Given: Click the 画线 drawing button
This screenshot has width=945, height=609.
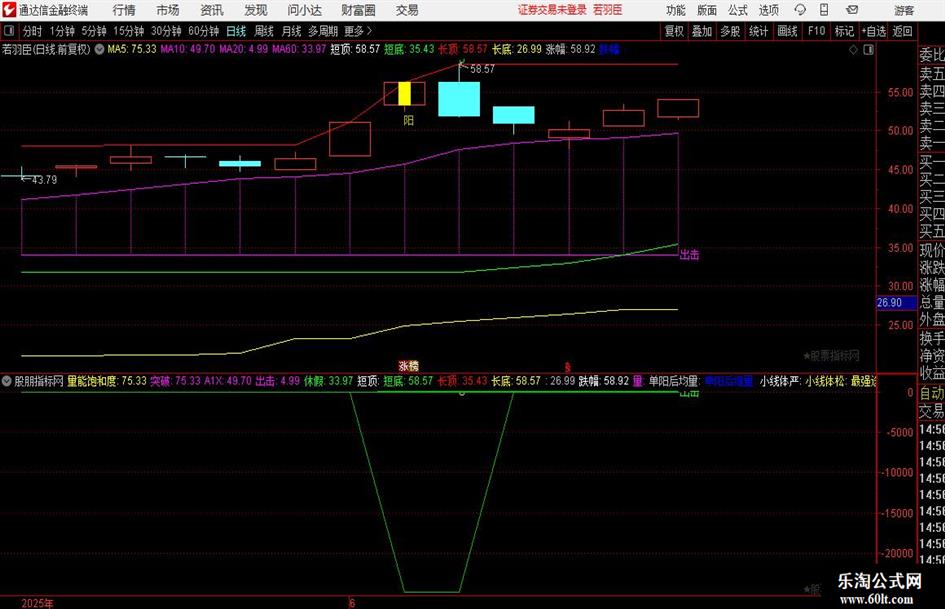Looking at the screenshot, I should coord(787,31).
